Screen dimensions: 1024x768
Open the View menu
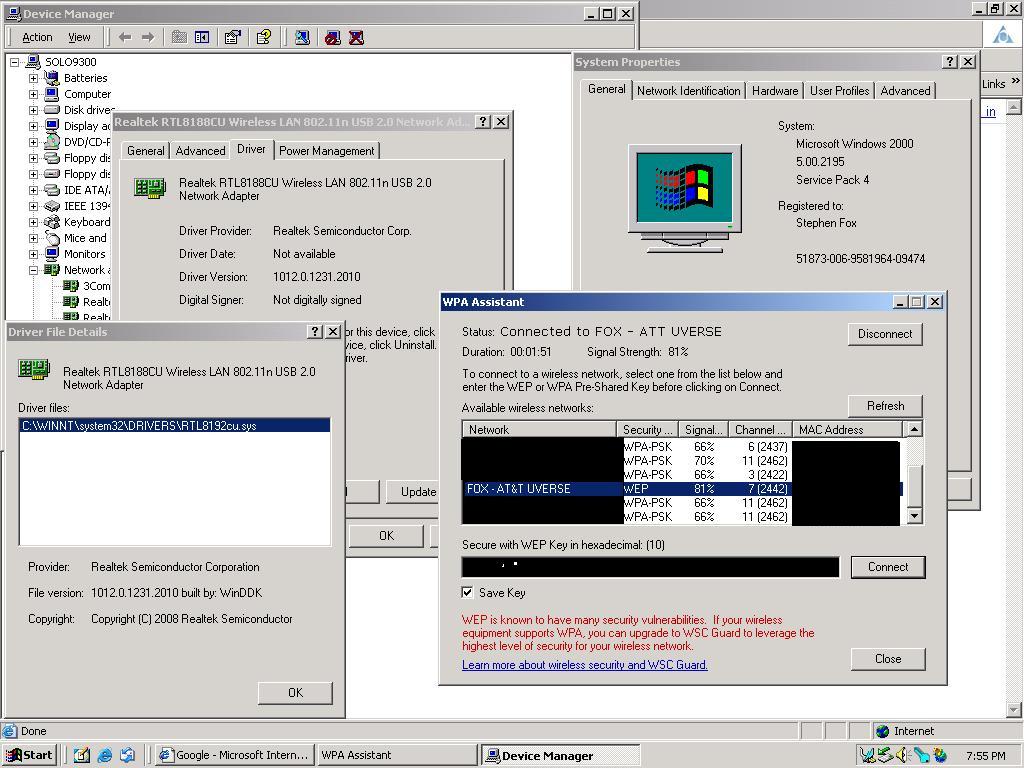click(80, 37)
